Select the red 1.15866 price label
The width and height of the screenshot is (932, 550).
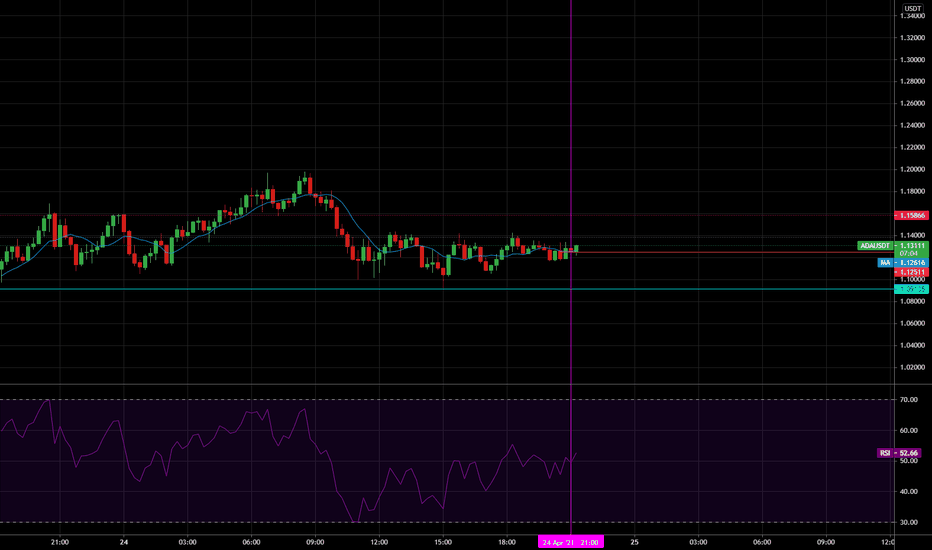click(x=911, y=215)
